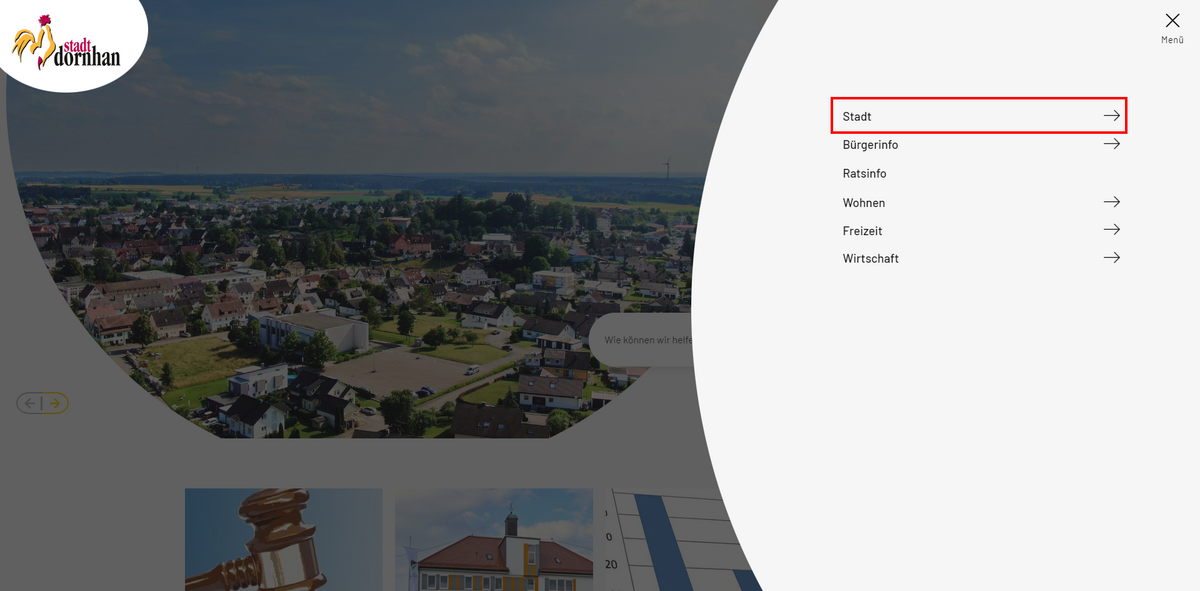This screenshot has height=591, width=1200.
Task: Open the Ratsinfo menu item
Action: tap(864, 174)
